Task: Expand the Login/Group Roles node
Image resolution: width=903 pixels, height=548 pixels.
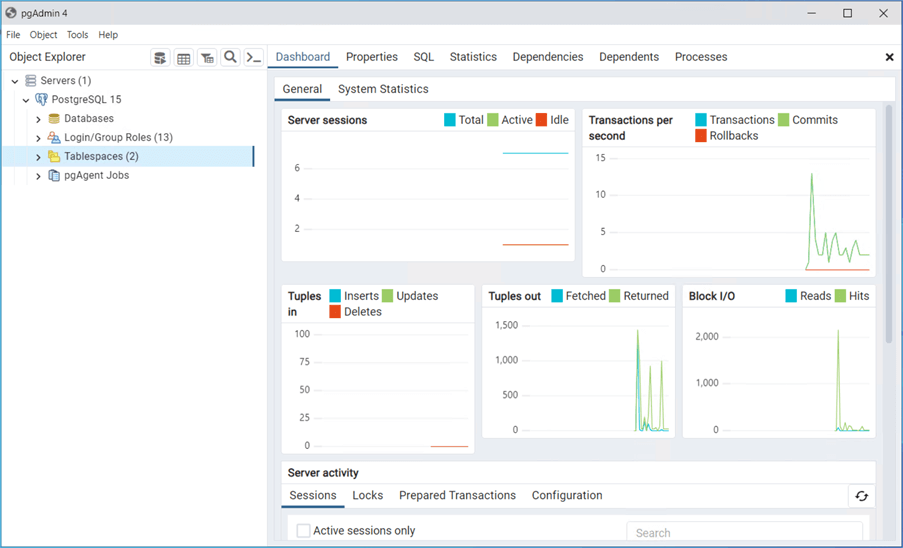Action: [x=39, y=138]
